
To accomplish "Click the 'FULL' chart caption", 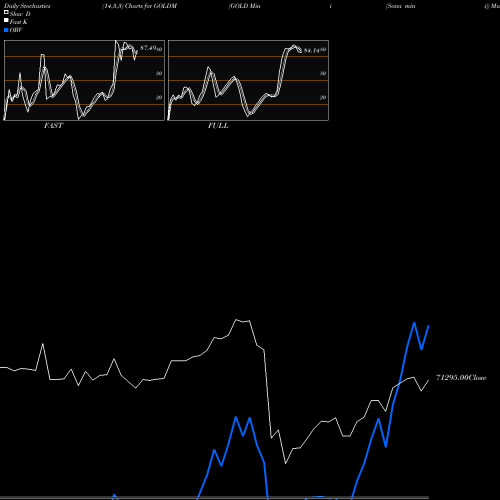I will point(218,126).
